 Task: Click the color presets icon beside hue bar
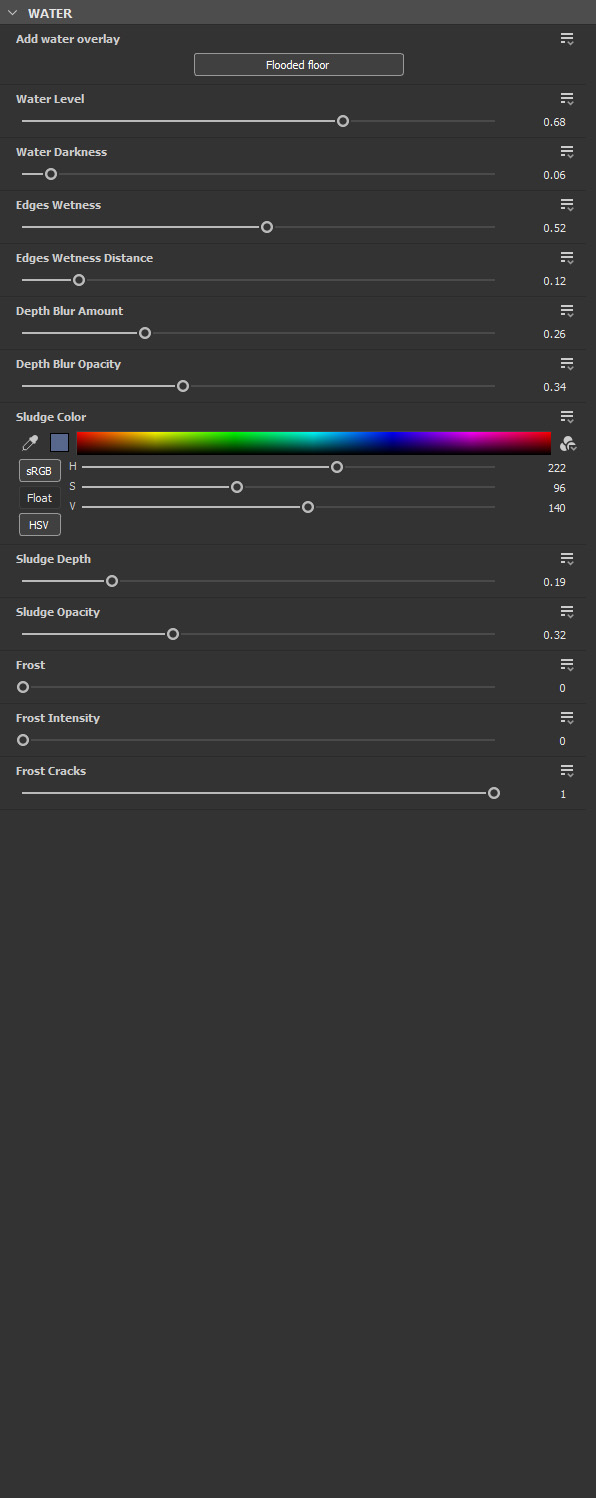tap(569, 443)
